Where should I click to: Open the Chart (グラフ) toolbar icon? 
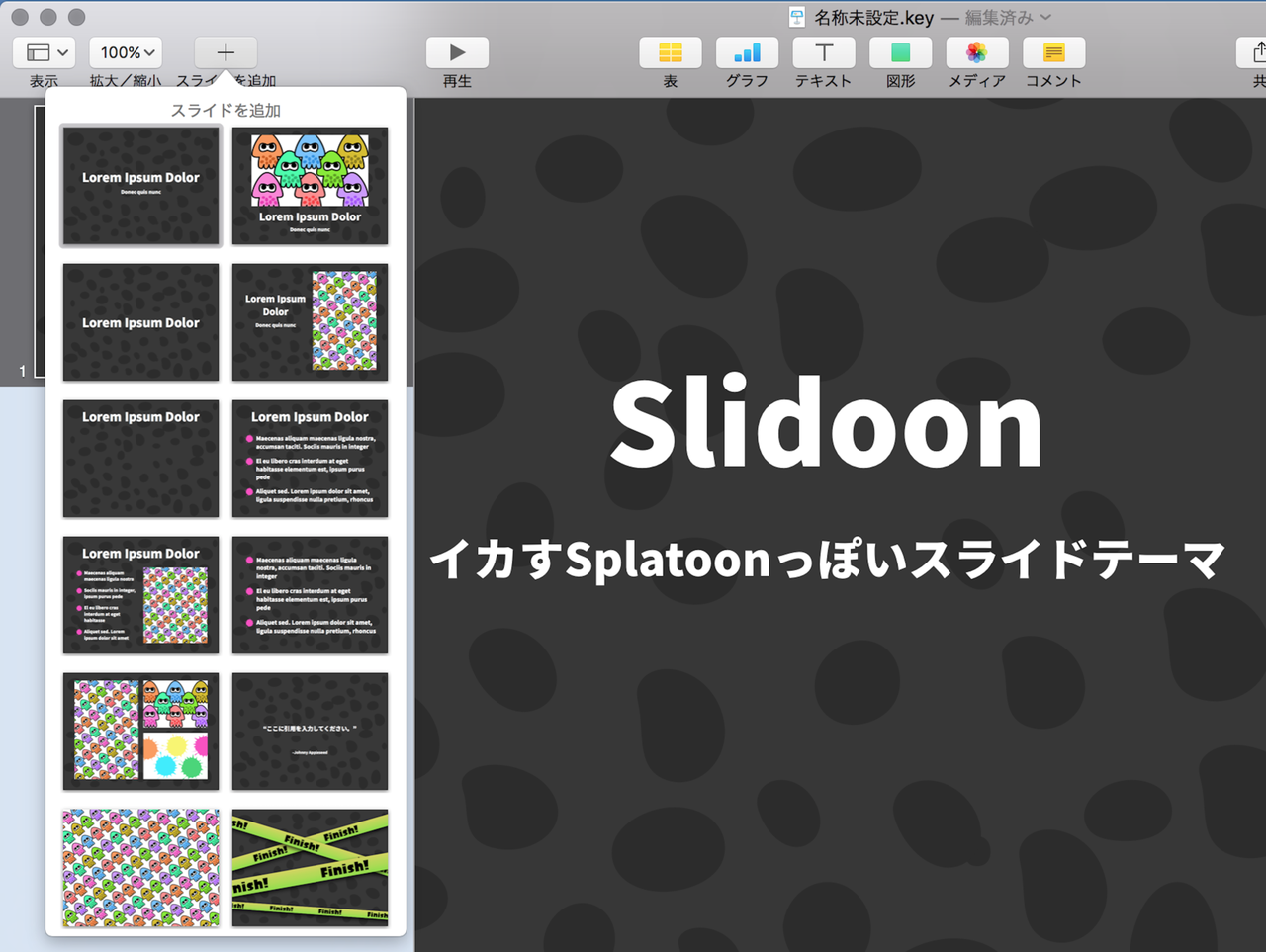(747, 52)
